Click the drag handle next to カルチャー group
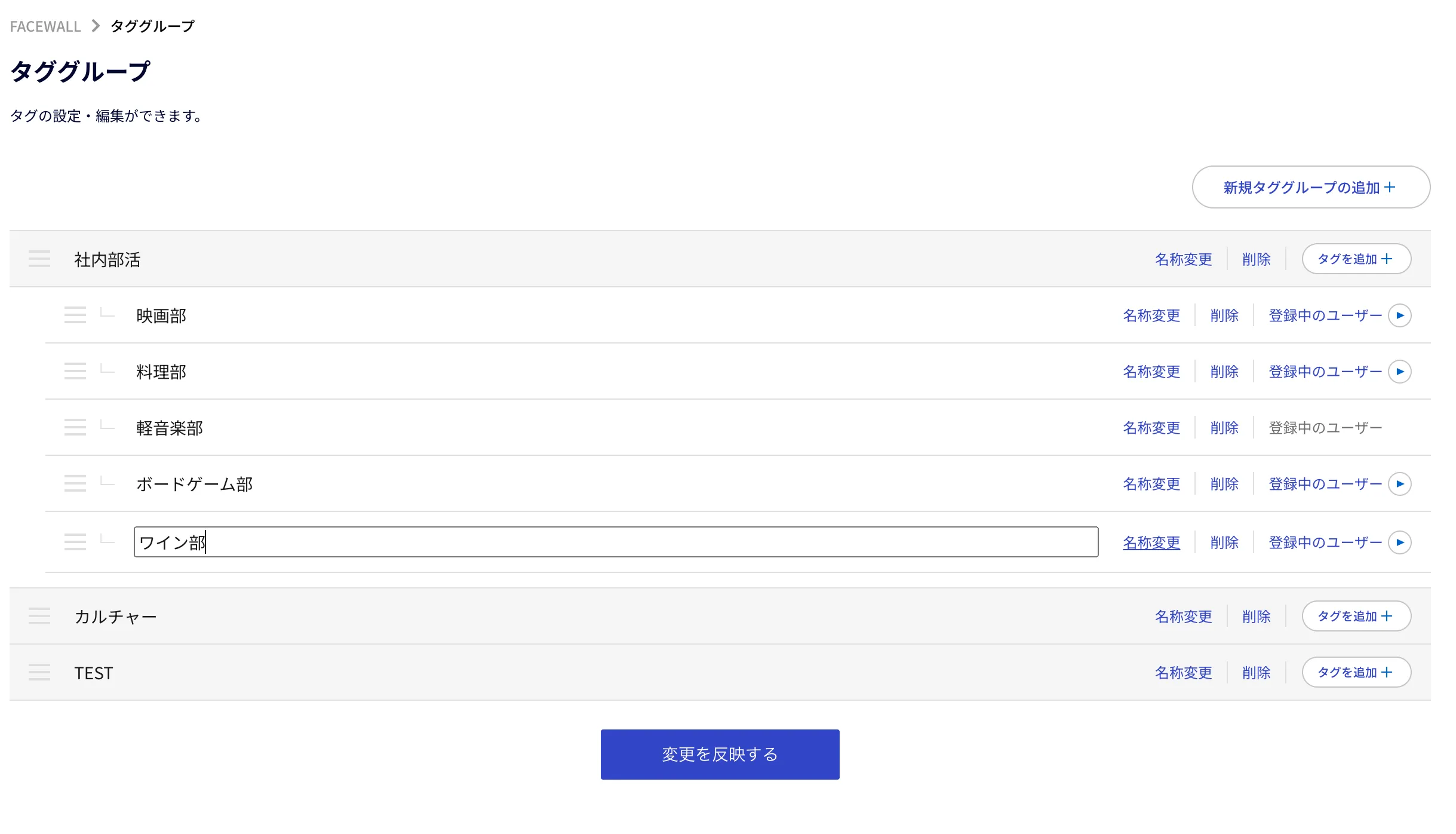Viewport: 1456px width, 834px height. coord(39,616)
